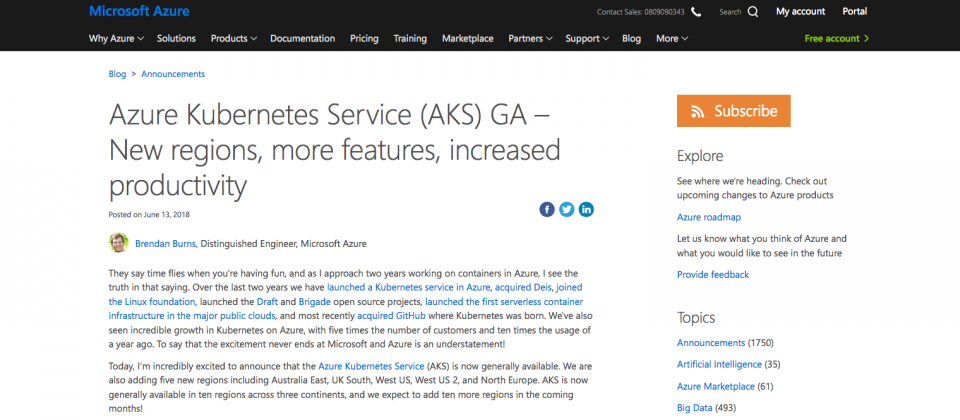Viewport: 960px width, 420px height.
Task: Share the post on LinkedIn
Action: (586, 209)
